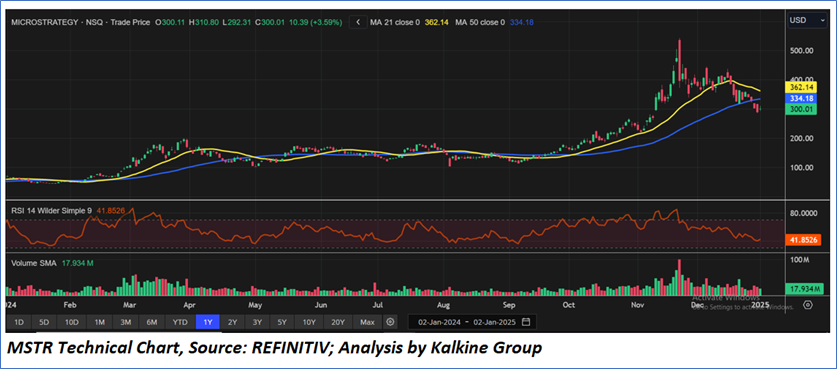Click the RSI 14 Wilder Simple 9 label
The height and width of the screenshot is (369, 837).
click(x=51, y=211)
